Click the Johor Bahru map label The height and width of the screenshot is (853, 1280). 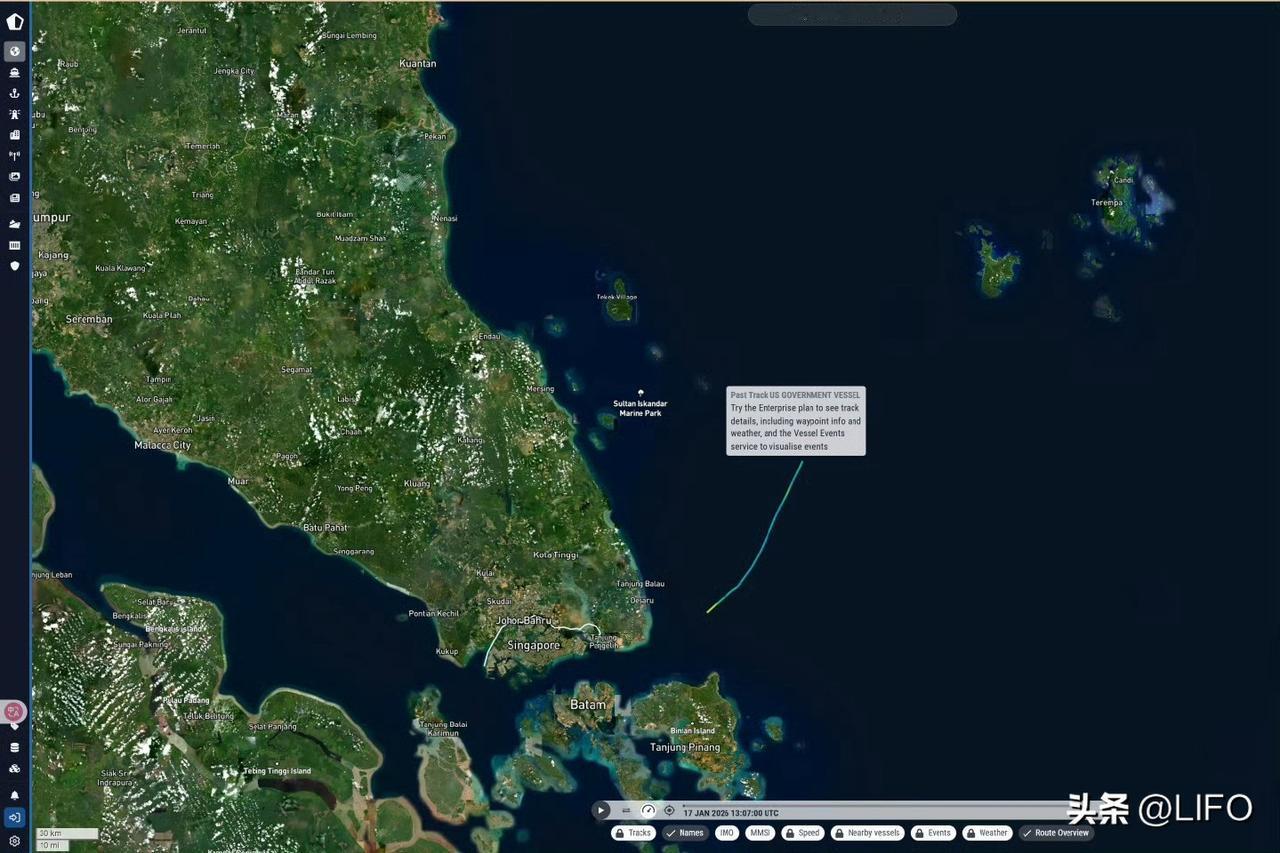[x=524, y=621]
